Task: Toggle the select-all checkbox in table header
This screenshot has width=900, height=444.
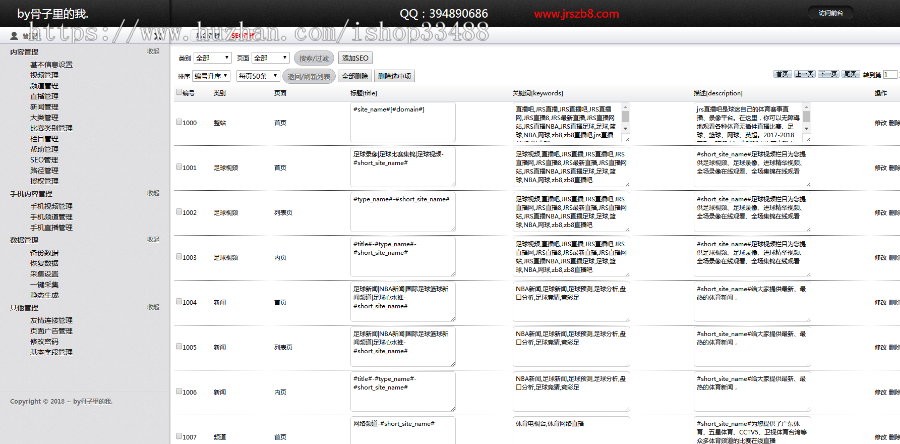Action: click(x=179, y=93)
